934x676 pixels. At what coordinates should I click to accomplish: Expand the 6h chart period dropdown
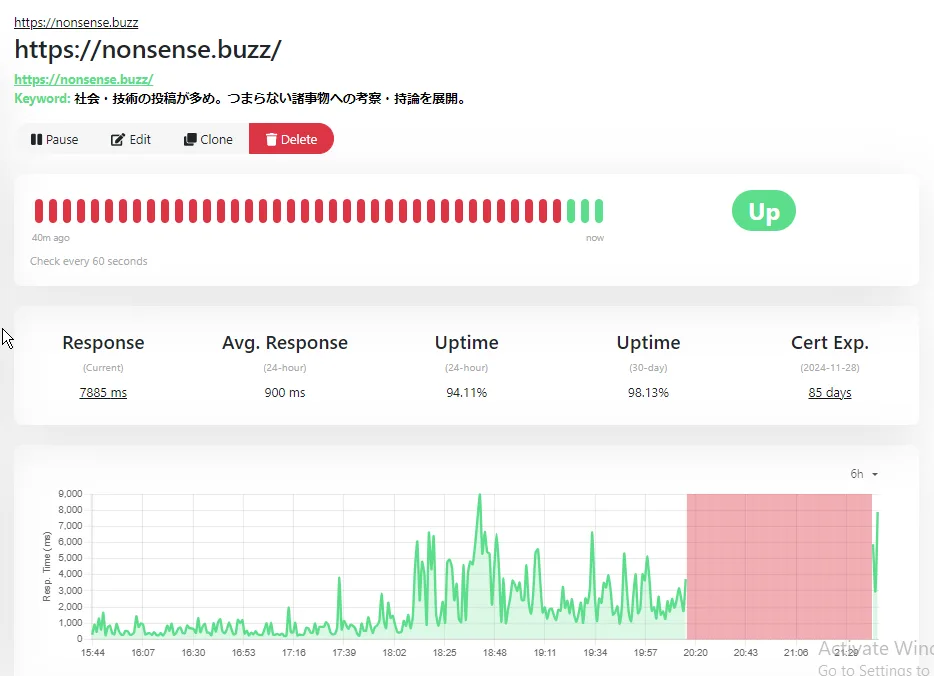(x=864, y=474)
